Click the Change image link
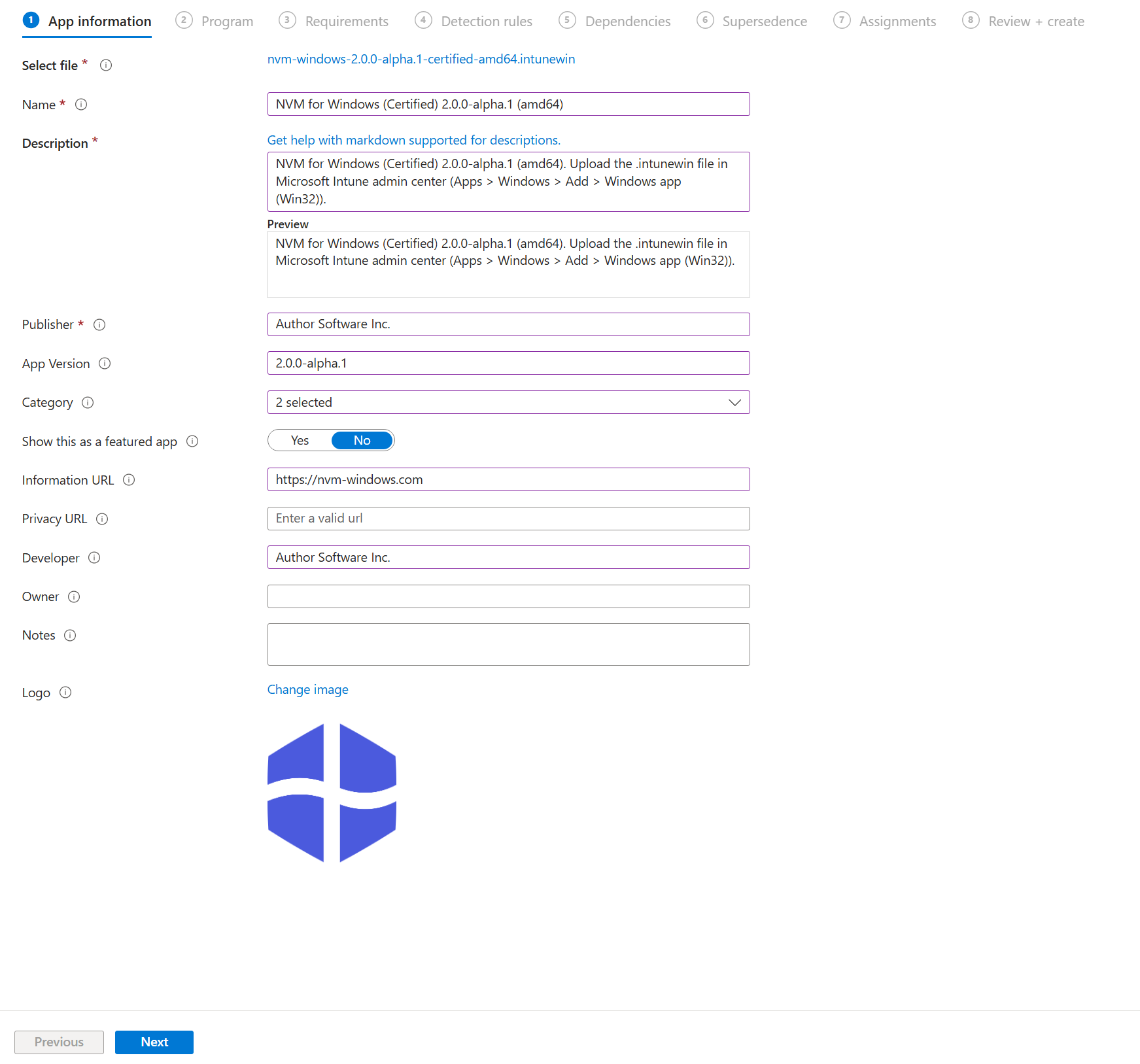Image resolution: width=1140 pixels, height=1064 pixels. (x=308, y=690)
